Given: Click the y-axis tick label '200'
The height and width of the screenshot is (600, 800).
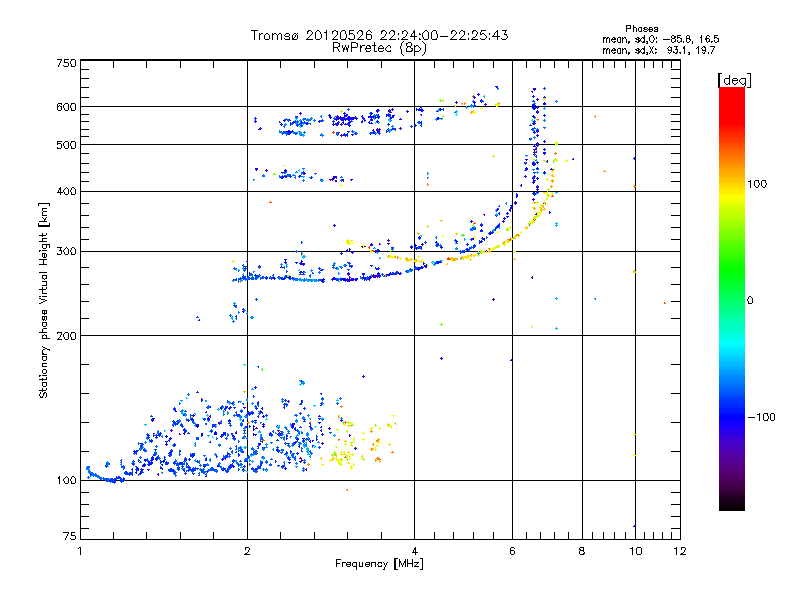Looking at the screenshot, I should coord(67,336).
